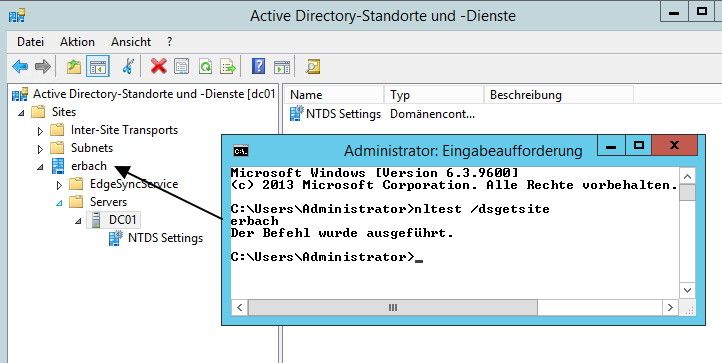Open the ? help menu
The image size is (722, 363).
point(169,42)
